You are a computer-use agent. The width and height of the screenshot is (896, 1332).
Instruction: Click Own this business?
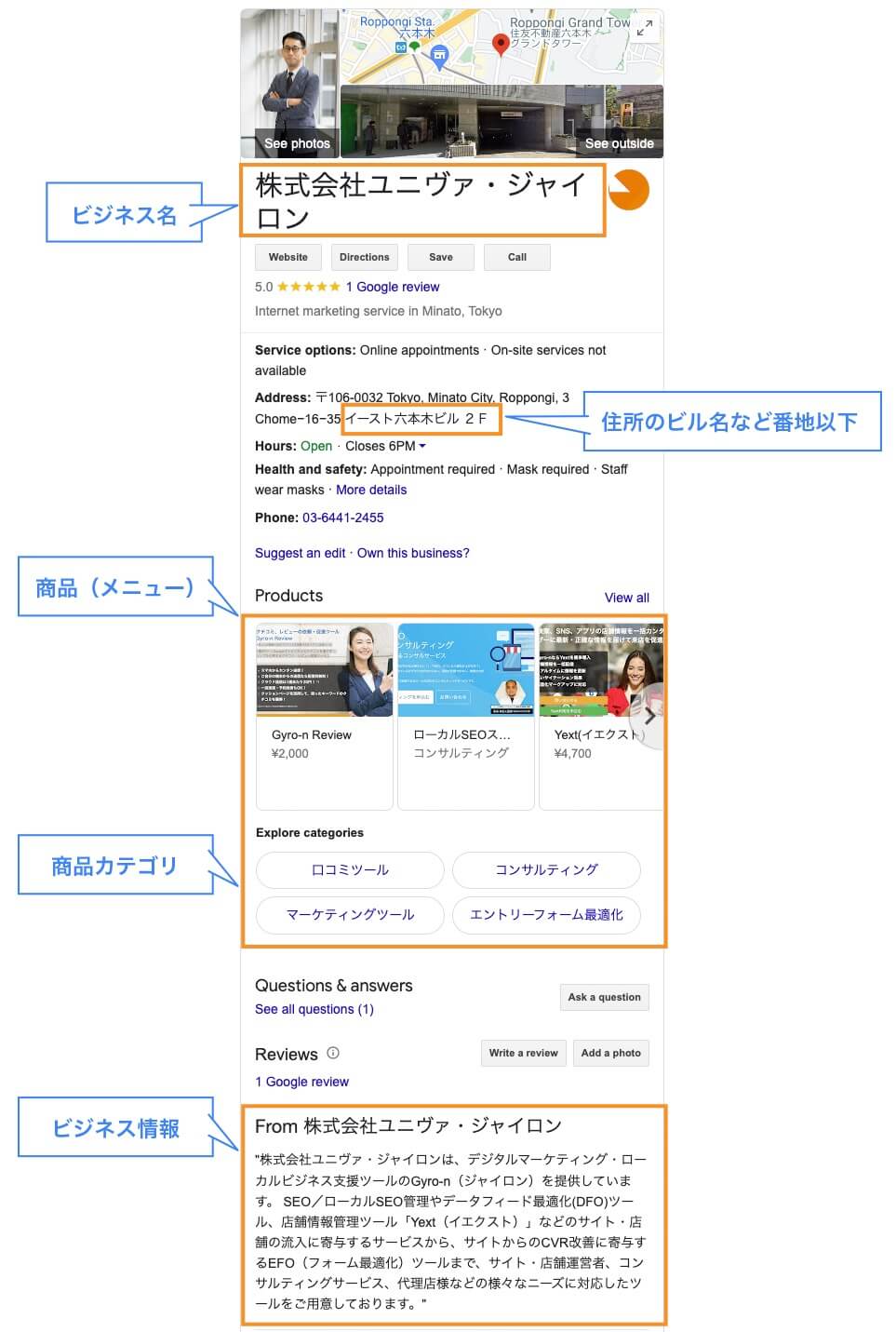pyautogui.click(x=413, y=553)
